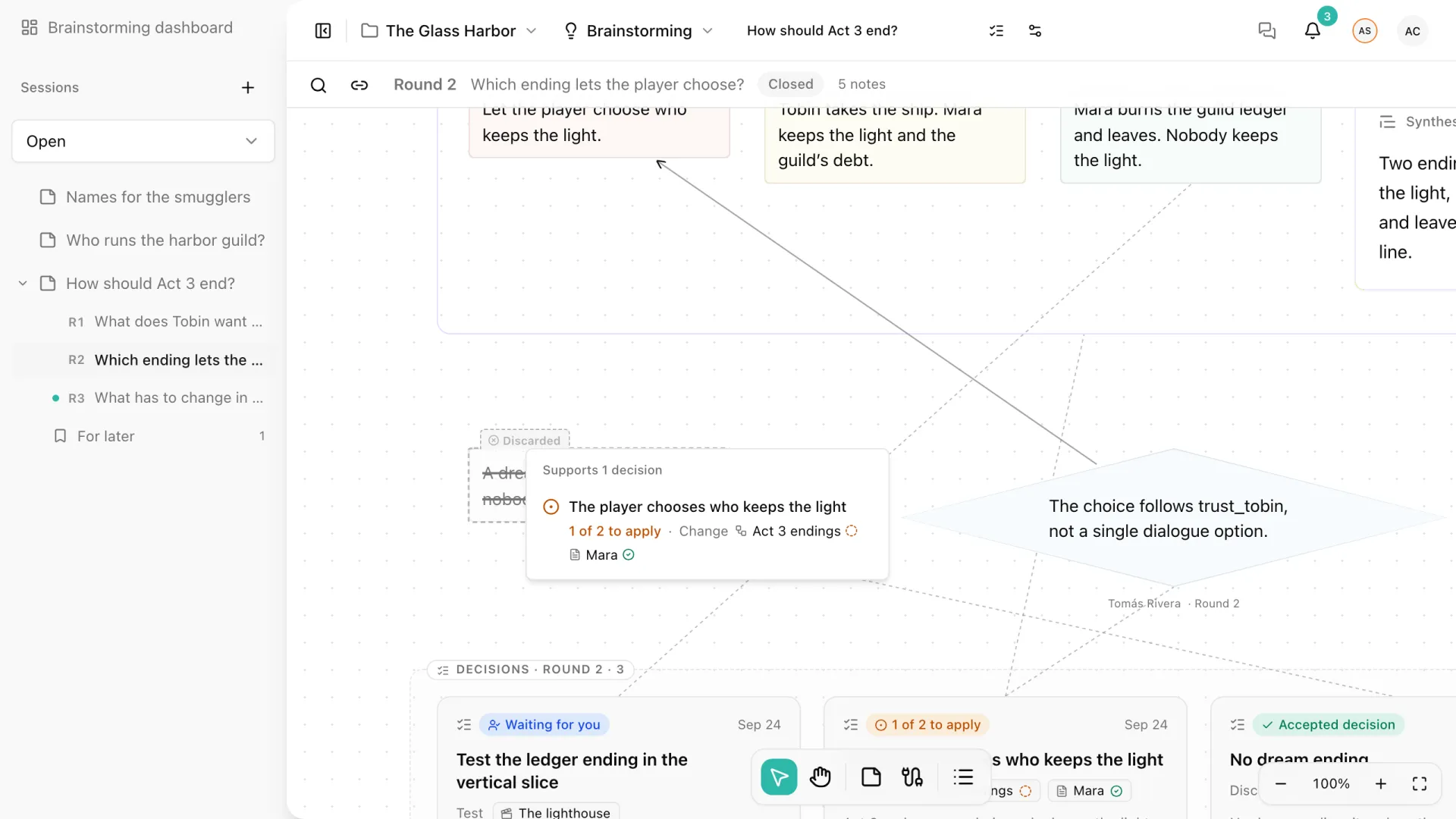1456x819 pixels.
Task: Click the Decisions Round 2 group label
Action: 531,670
